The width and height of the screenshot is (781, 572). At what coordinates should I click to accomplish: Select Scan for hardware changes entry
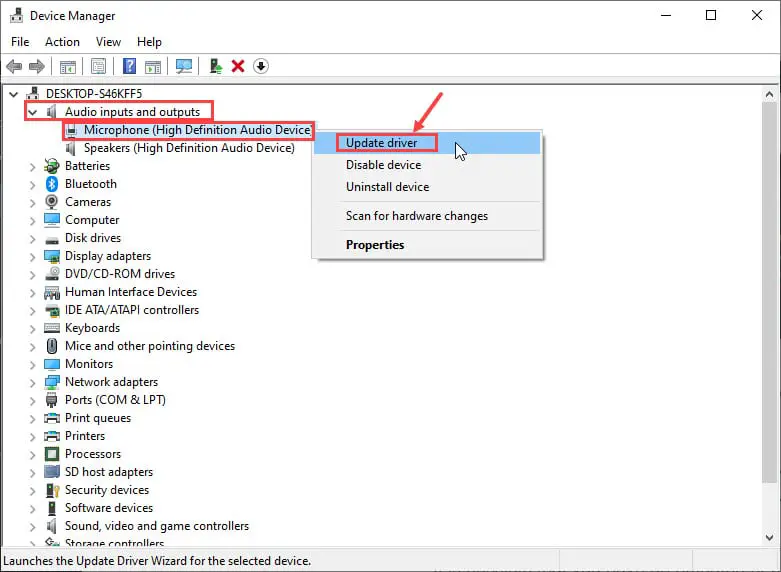pos(427,216)
